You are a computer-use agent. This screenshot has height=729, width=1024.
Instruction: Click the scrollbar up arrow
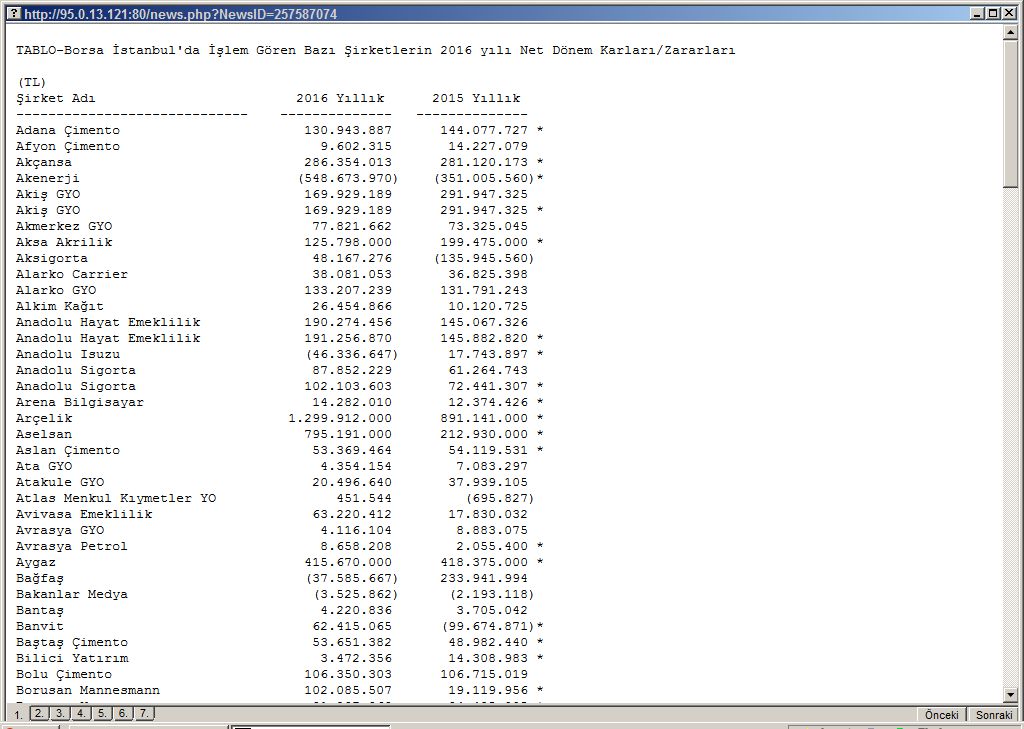(x=1010, y=31)
